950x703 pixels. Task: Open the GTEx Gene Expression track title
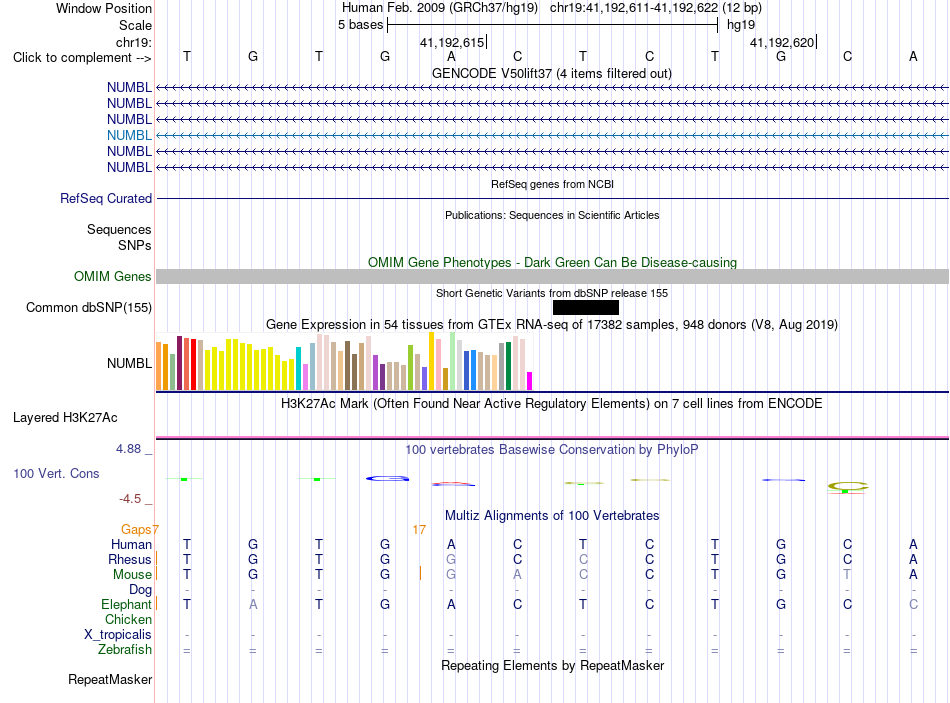click(552, 324)
